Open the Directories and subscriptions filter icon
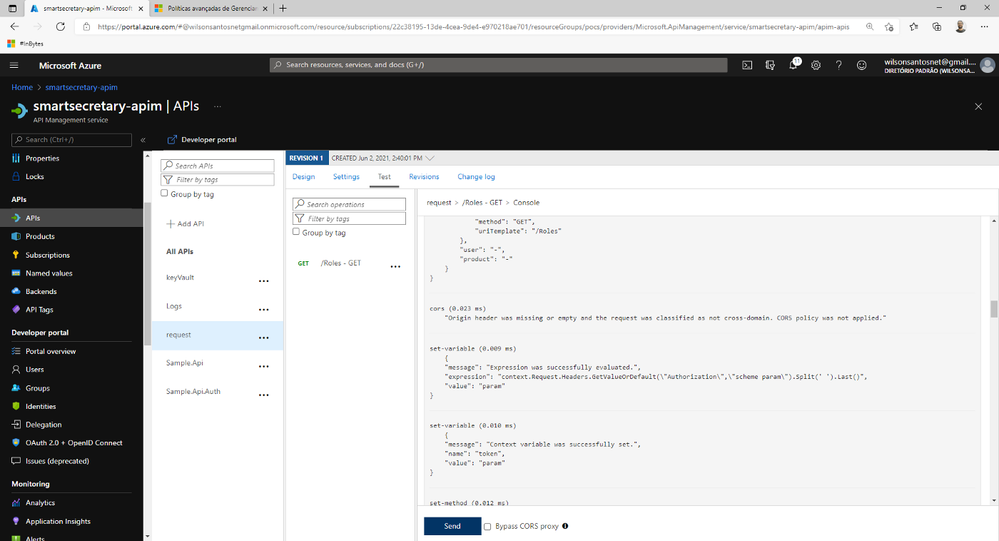The height and width of the screenshot is (541, 999). pyautogui.click(x=770, y=65)
